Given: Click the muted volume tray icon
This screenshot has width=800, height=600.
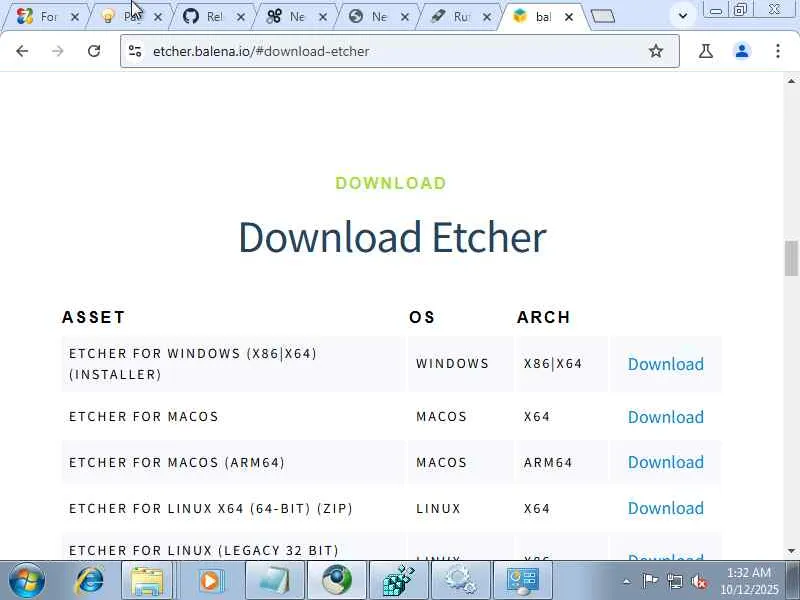Looking at the screenshot, I should pos(699,581).
